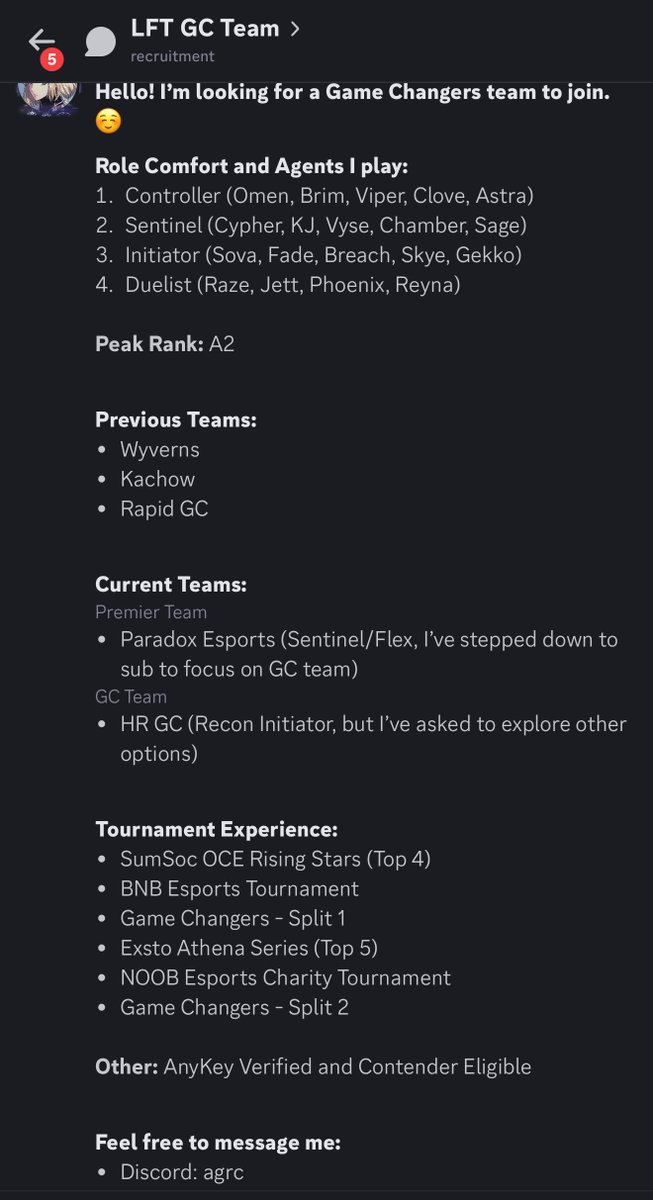The height and width of the screenshot is (1200, 653).
Task: Tap the thread speech bubble icon
Action: (x=100, y=41)
